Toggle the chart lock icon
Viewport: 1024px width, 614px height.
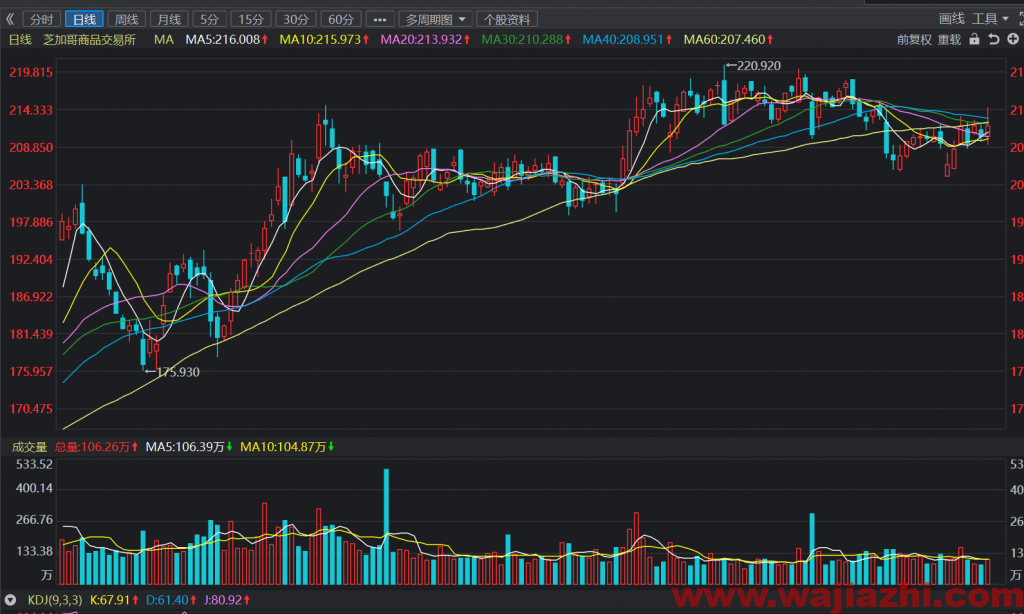(x=974, y=39)
